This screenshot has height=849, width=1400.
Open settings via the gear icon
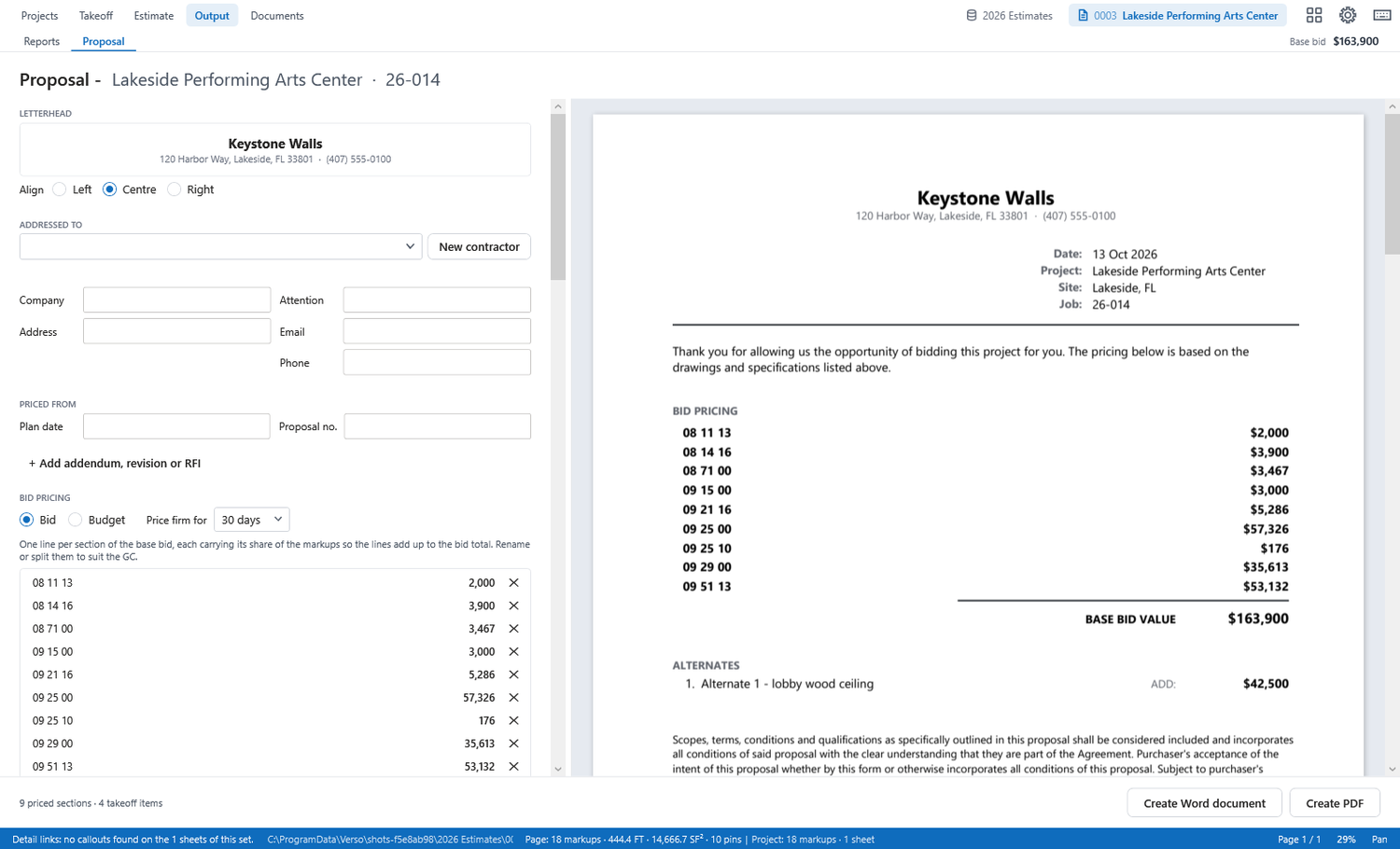pyautogui.click(x=1348, y=15)
